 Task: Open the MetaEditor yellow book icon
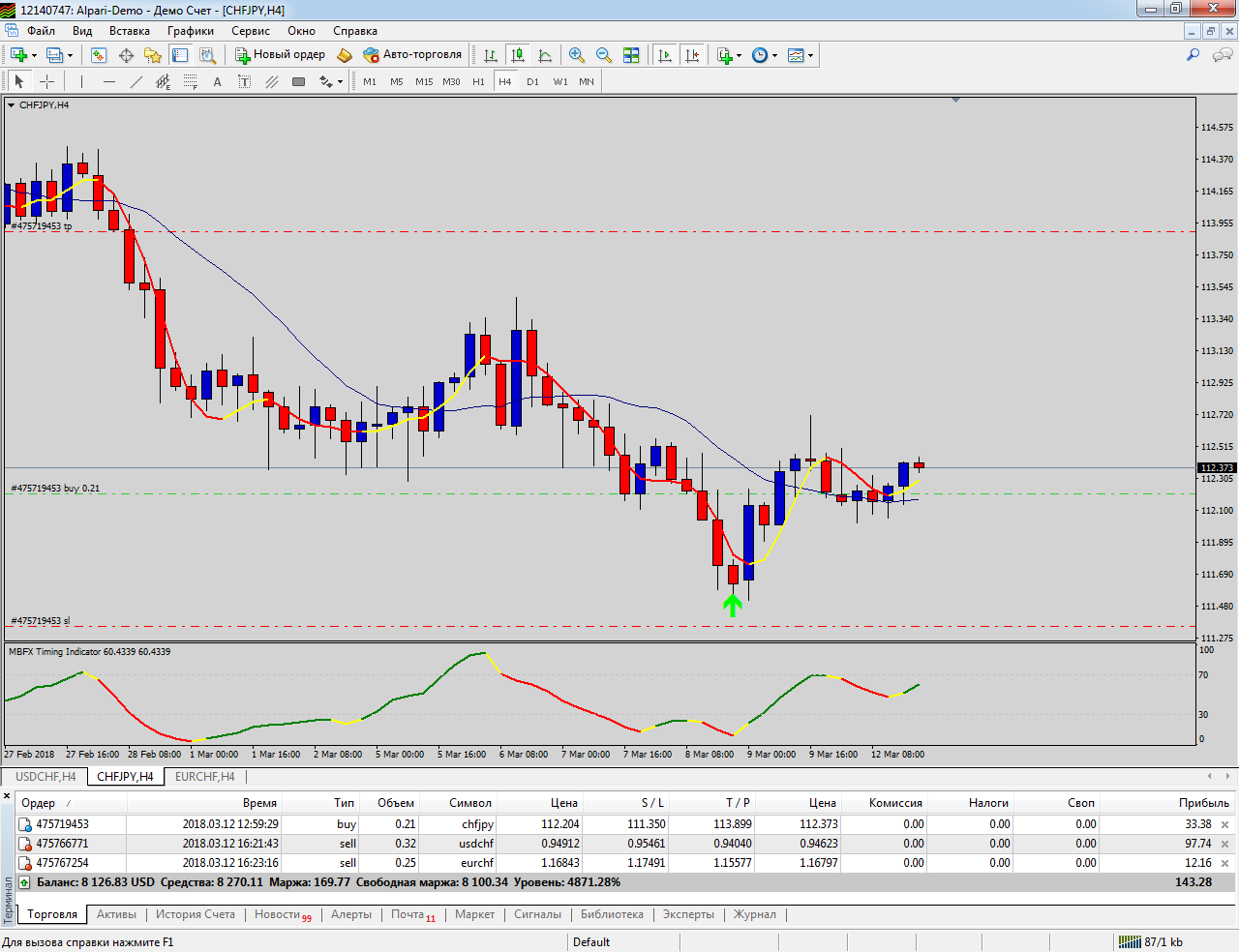point(344,55)
